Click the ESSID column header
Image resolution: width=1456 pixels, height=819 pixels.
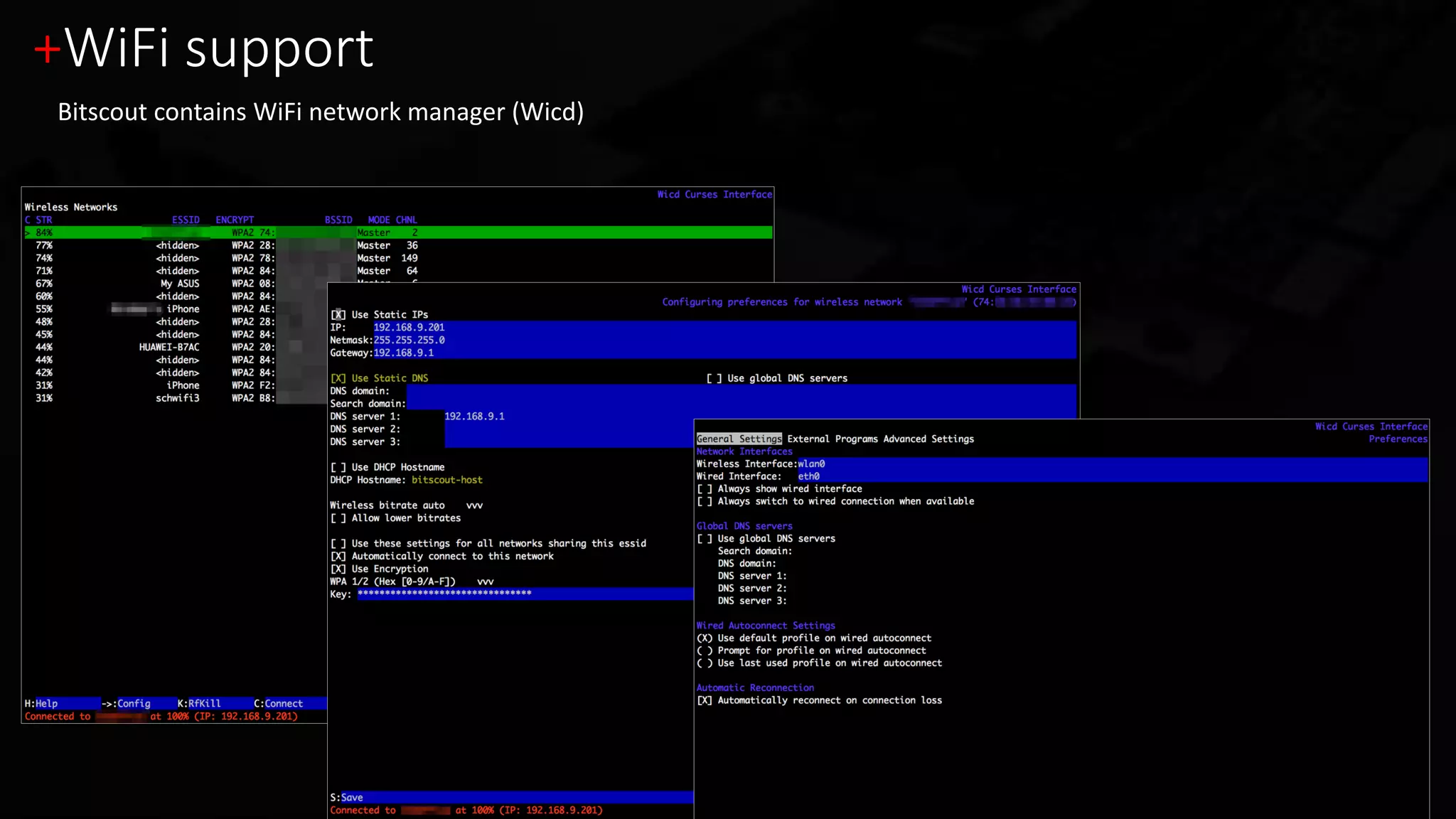186,220
